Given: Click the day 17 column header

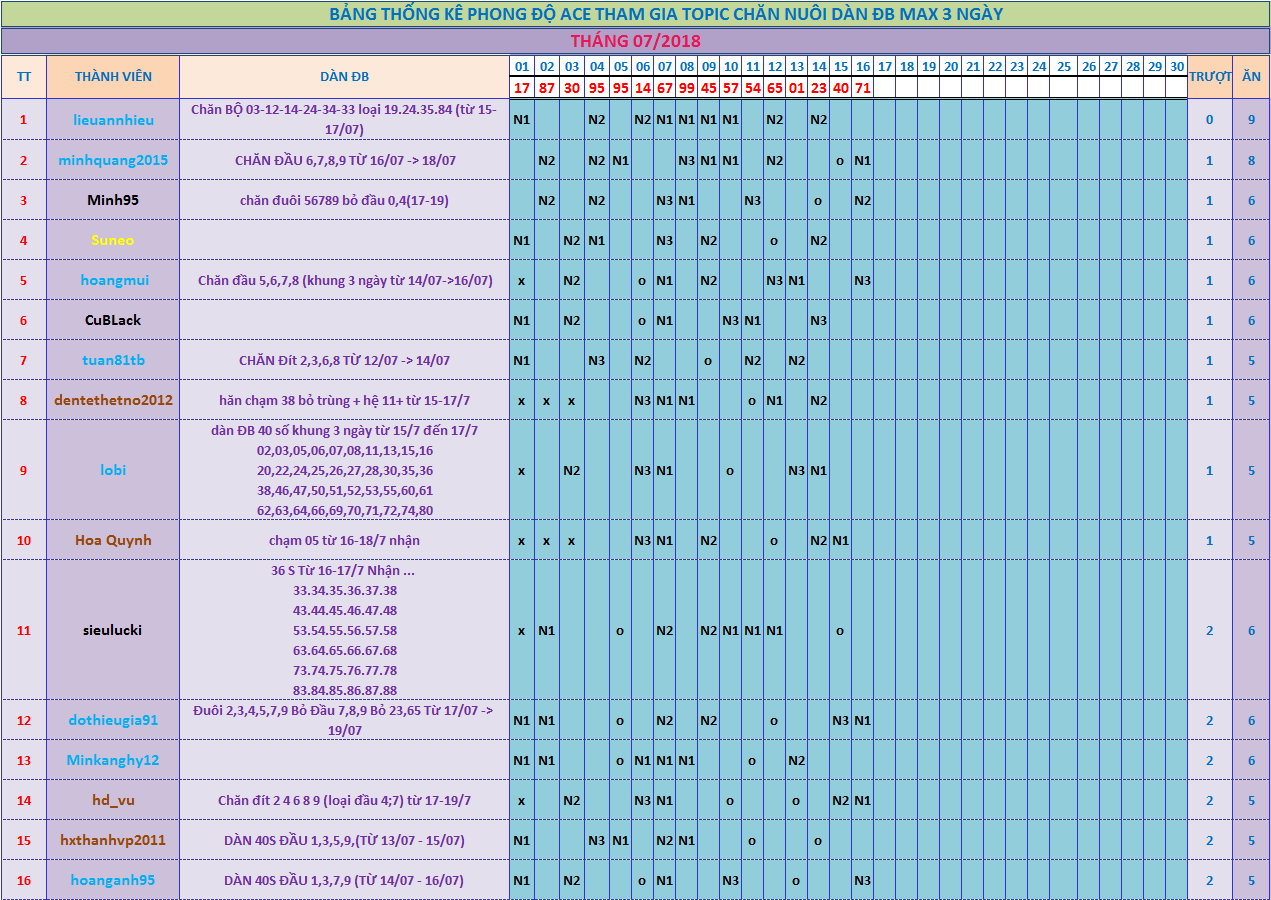Looking at the screenshot, I should (884, 66).
